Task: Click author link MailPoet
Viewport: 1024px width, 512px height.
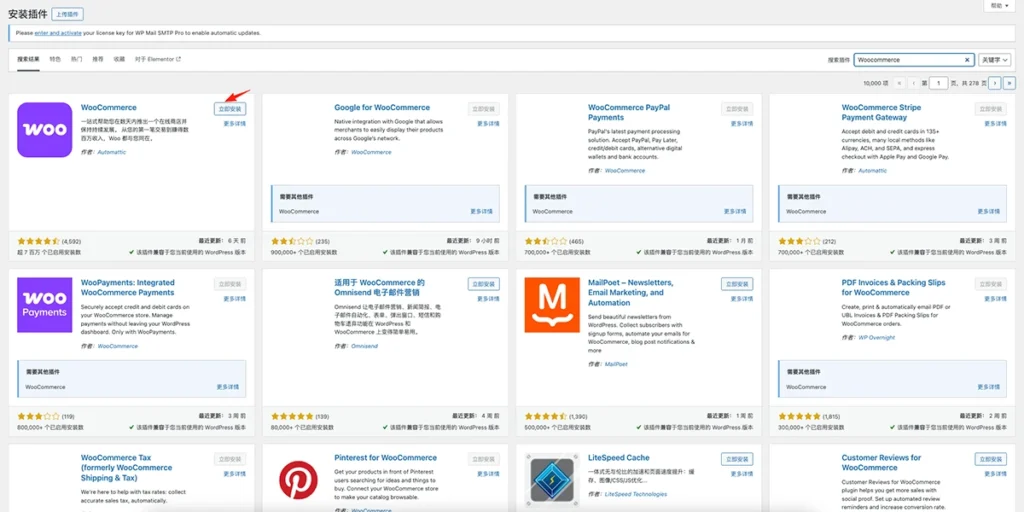Action: click(x=616, y=364)
